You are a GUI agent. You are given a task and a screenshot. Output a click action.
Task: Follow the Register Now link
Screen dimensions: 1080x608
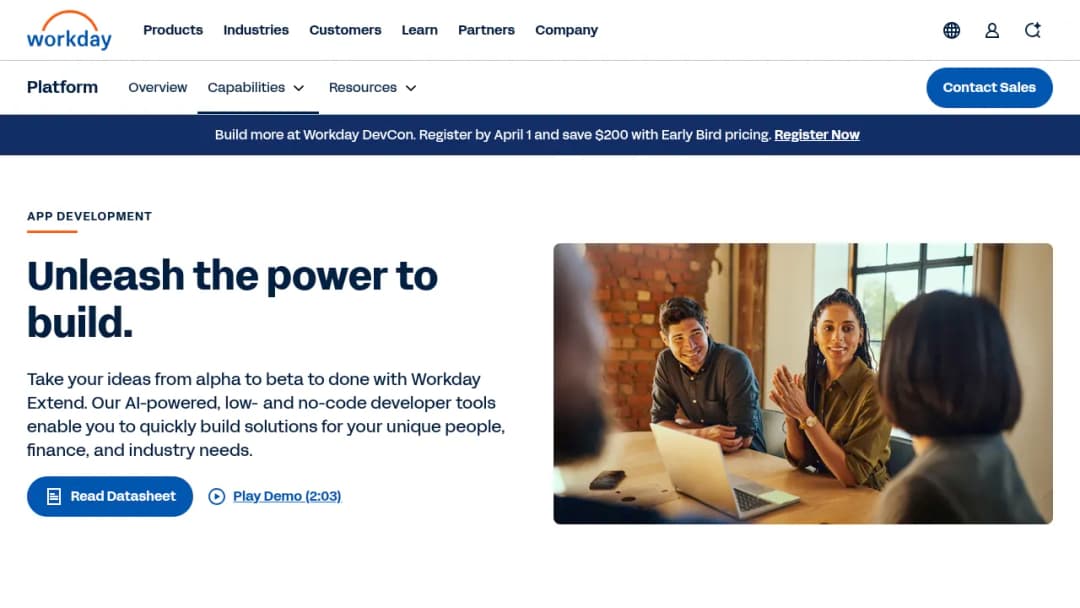tap(817, 135)
